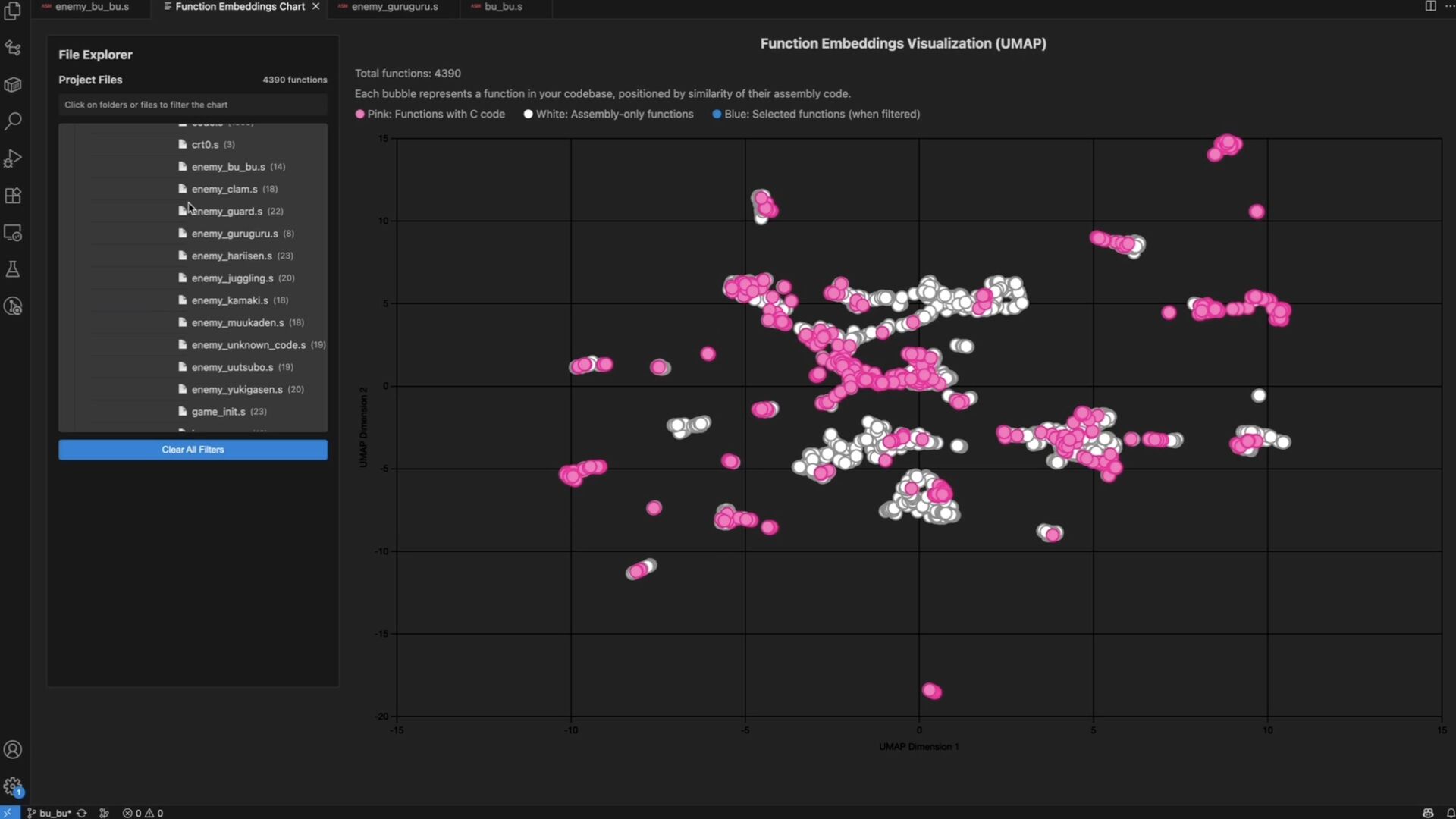Click the split editor icon
This screenshot has width=1456, height=819.
point(1430,6)
